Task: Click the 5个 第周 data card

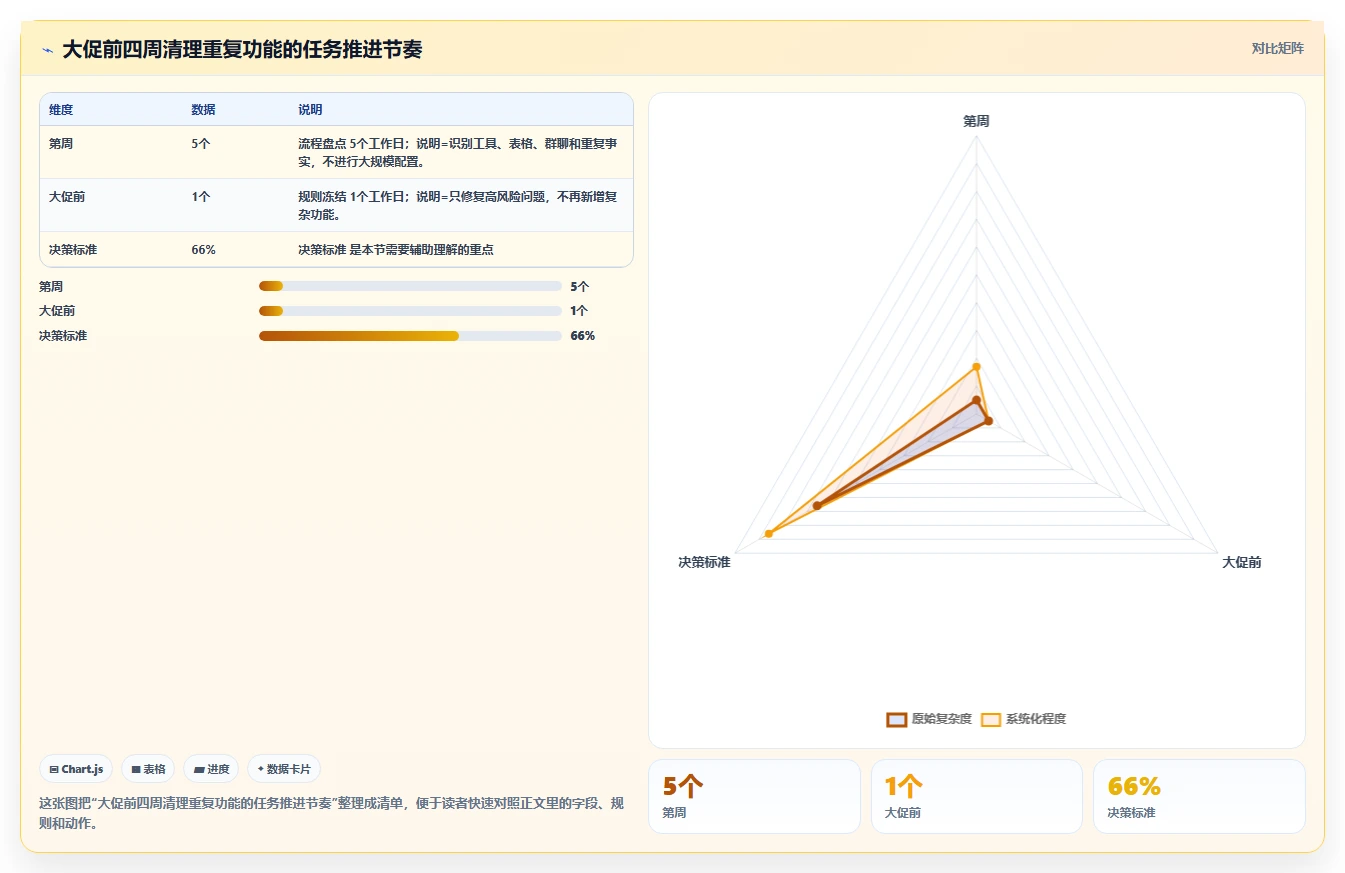Action: click(754, 796)
